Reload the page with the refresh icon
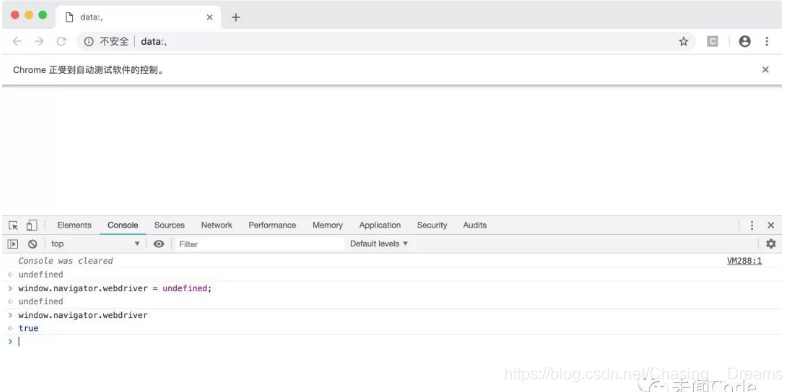 pos(61,41)
